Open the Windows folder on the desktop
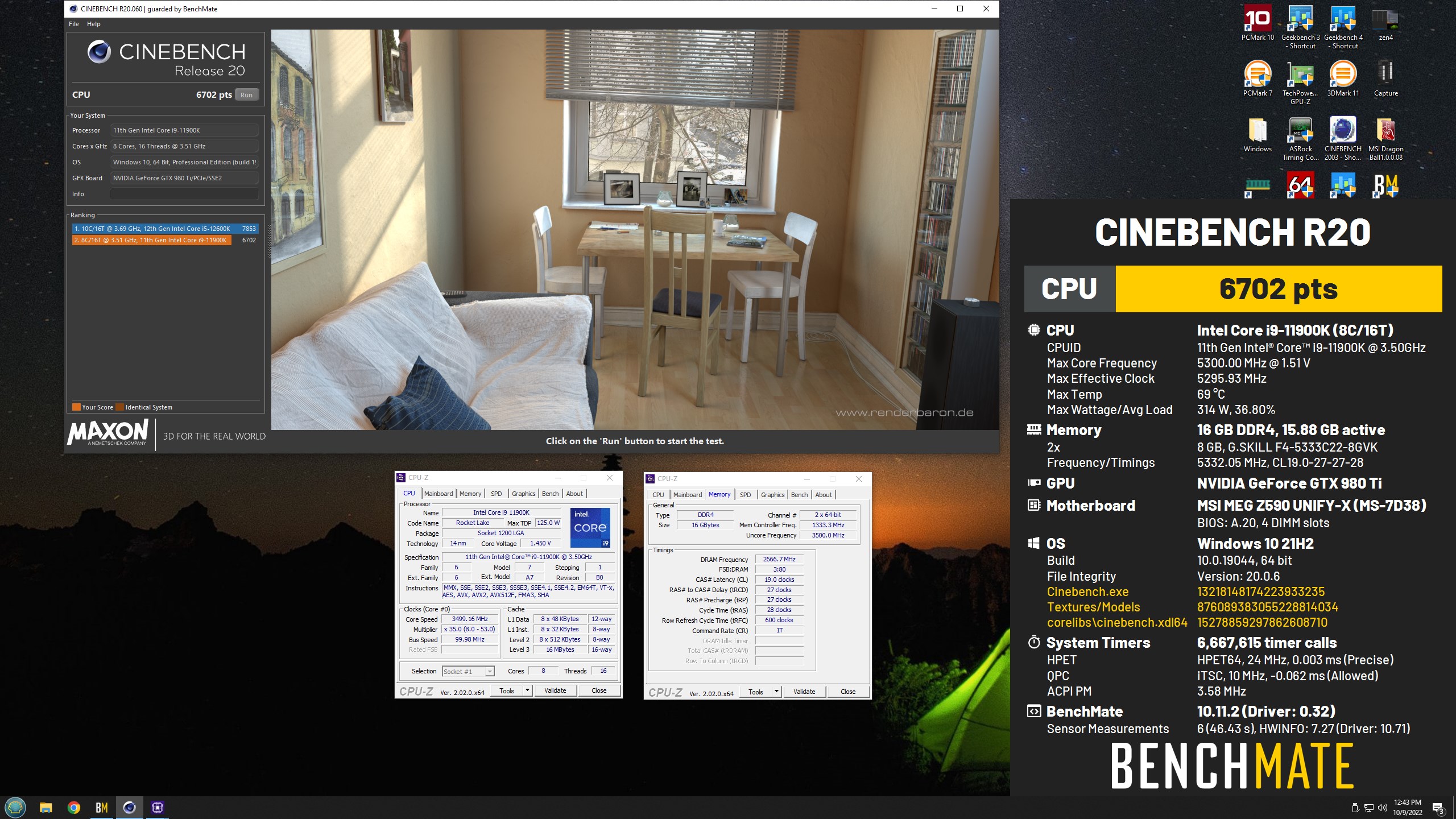This screenshot has width=1456, height=819. pyautogui.click(x=1258, y=135)
